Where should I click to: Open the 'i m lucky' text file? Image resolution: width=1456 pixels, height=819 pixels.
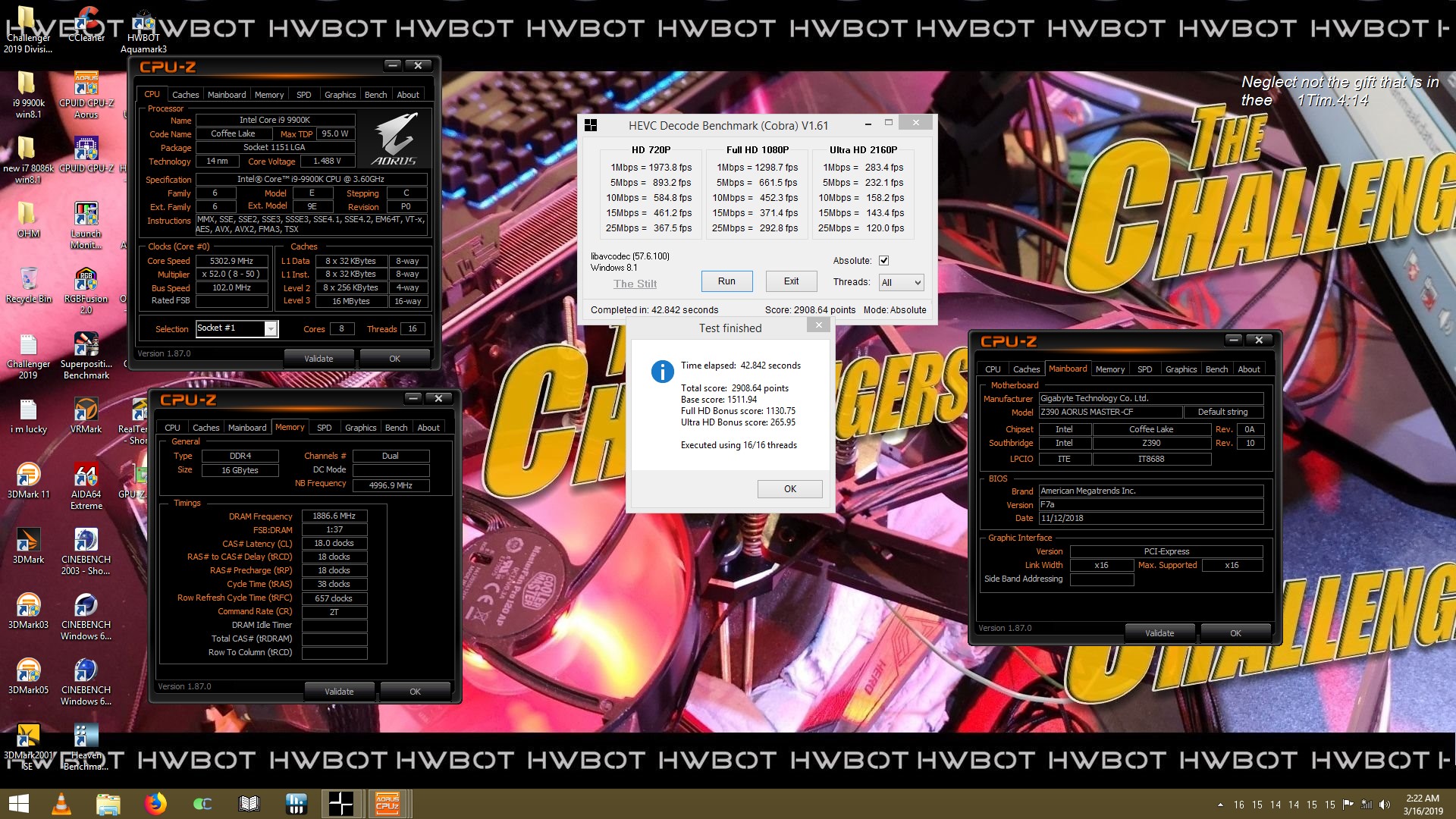click(x=28, y=416)
